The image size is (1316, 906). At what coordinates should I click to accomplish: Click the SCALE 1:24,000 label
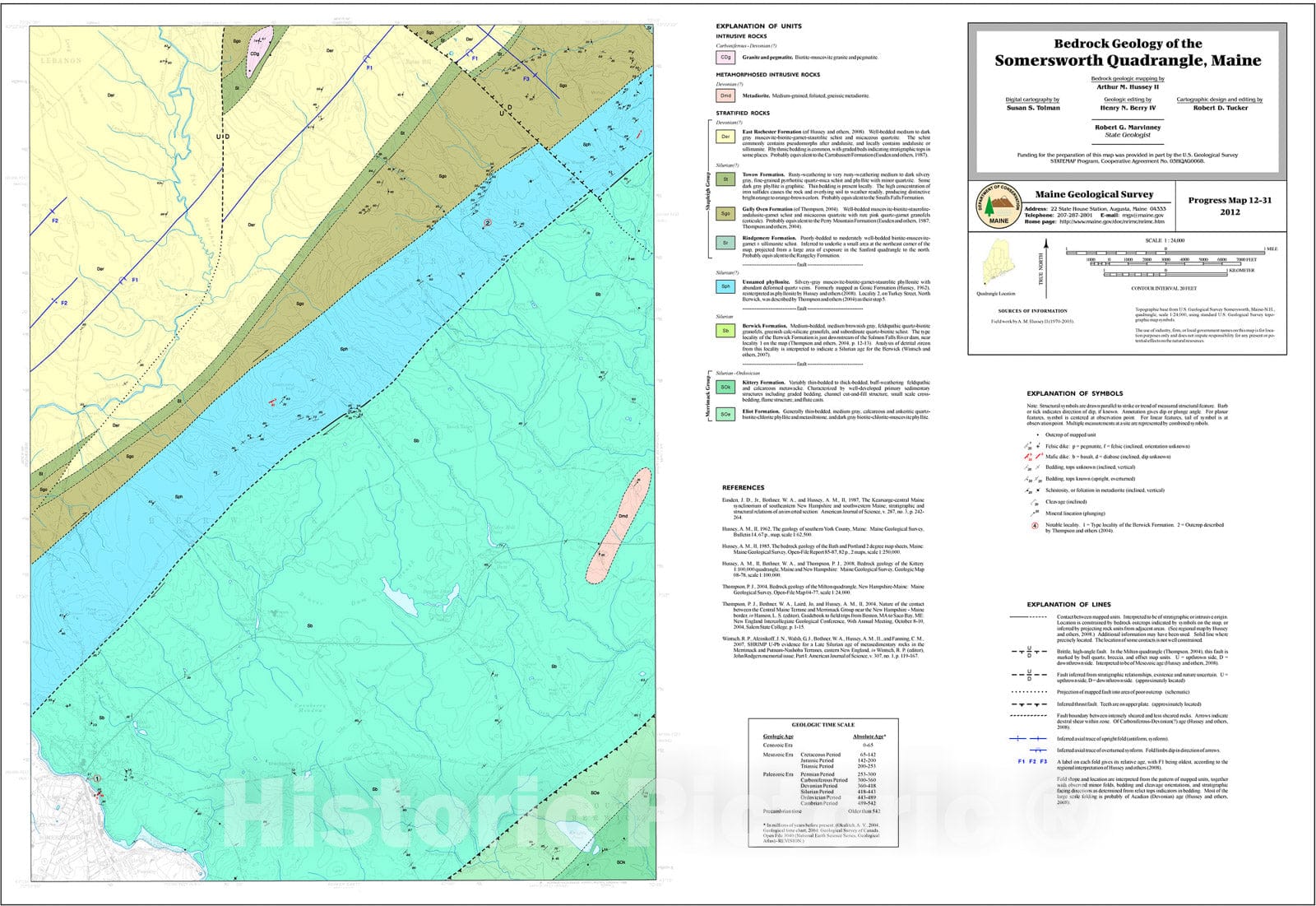coord(1165,241)
